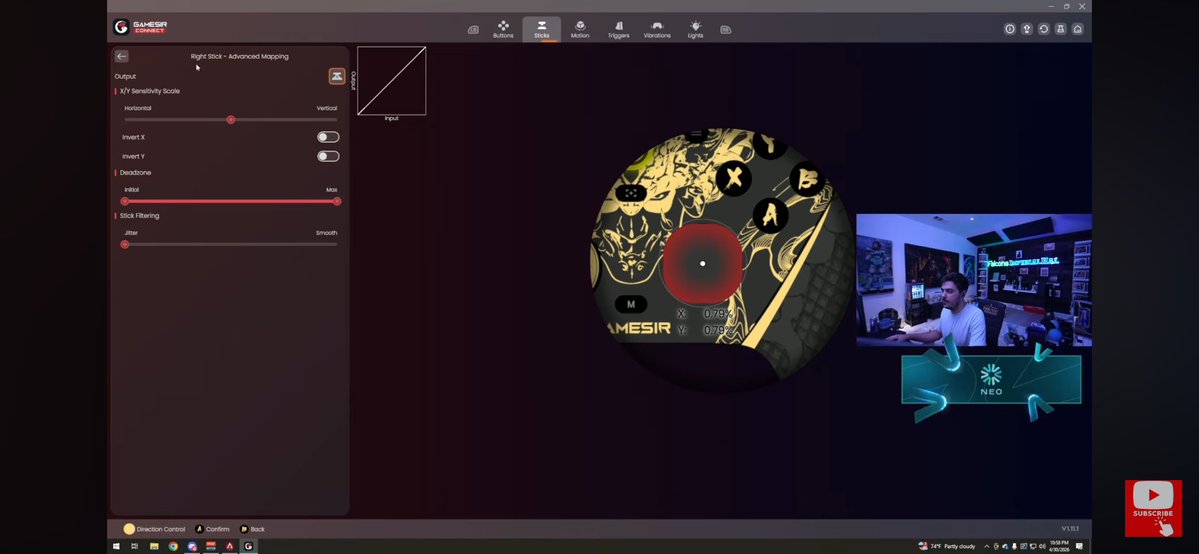Click the "Stick Filtering" section label
The width and height of the screenshot is (1199, 554).
(x=139, y=216)
